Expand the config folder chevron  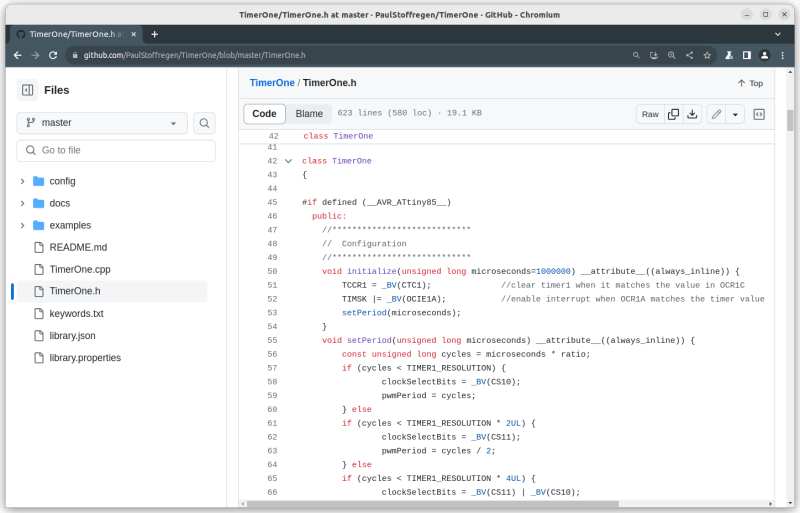pos(22,181)
